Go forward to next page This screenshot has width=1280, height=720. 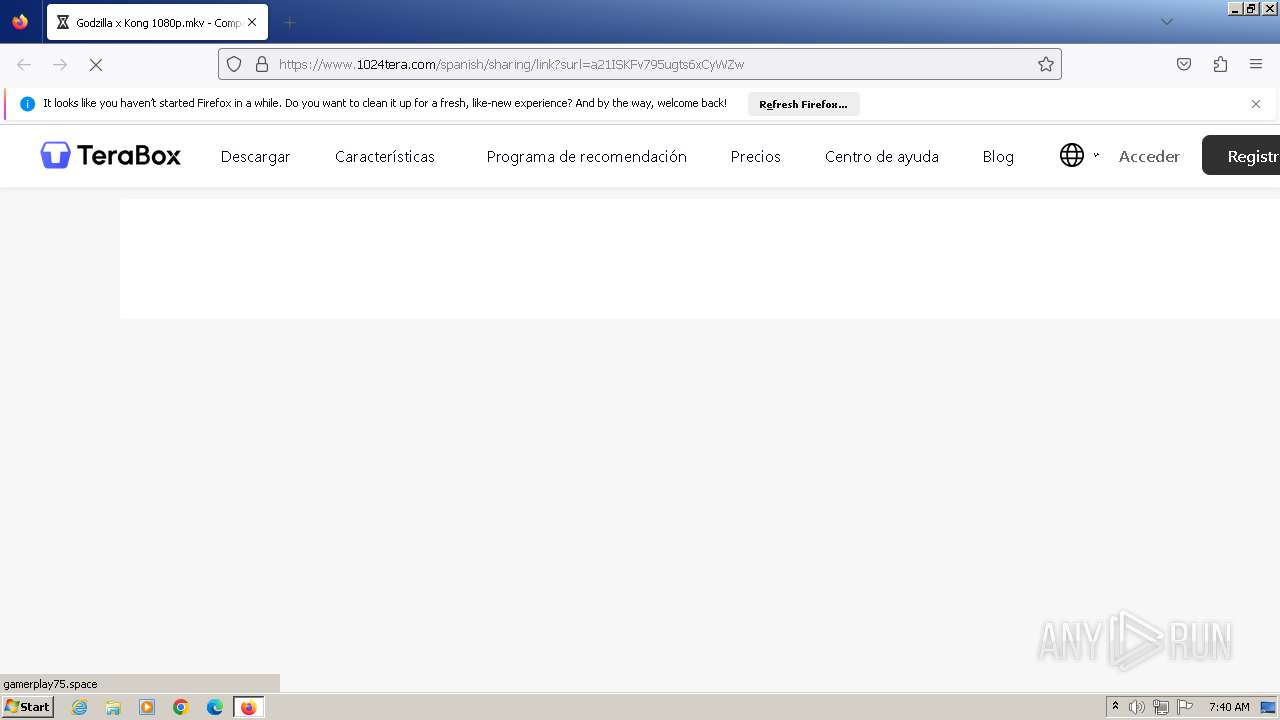click(60, 64)
